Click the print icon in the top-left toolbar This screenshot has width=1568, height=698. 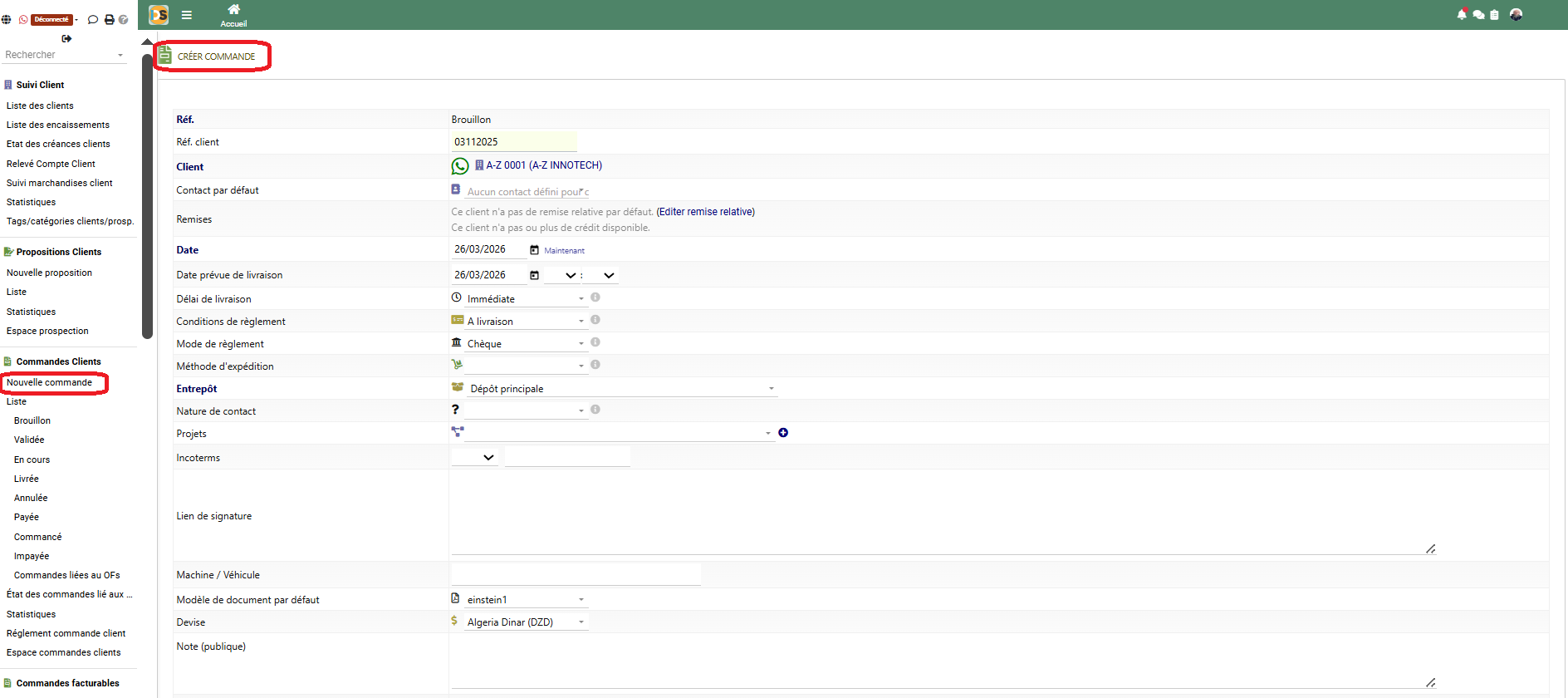click(109, 19)
